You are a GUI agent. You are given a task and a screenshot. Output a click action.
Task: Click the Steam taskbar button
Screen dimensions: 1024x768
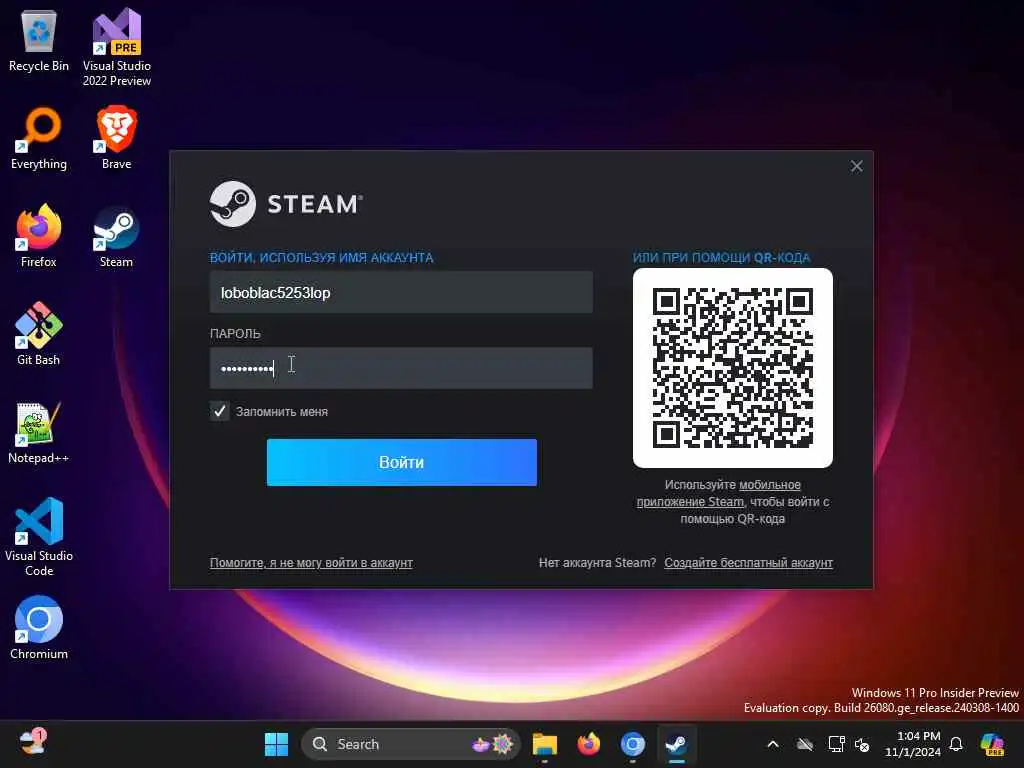(x=676, y=744)
